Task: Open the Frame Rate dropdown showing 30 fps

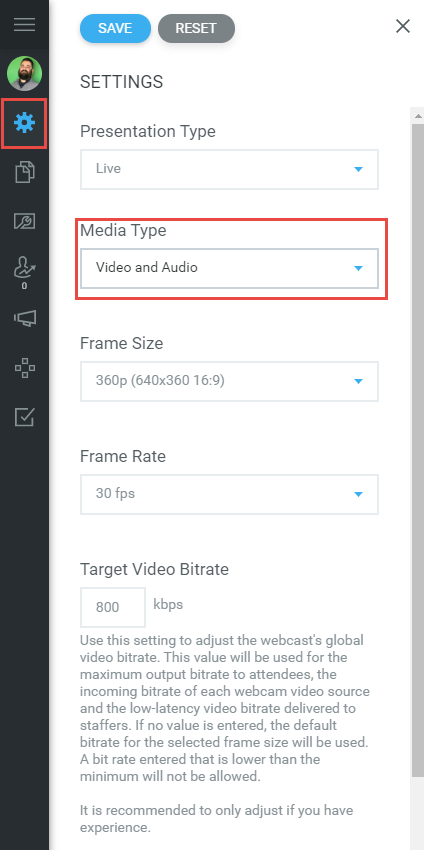Action: 229,494
